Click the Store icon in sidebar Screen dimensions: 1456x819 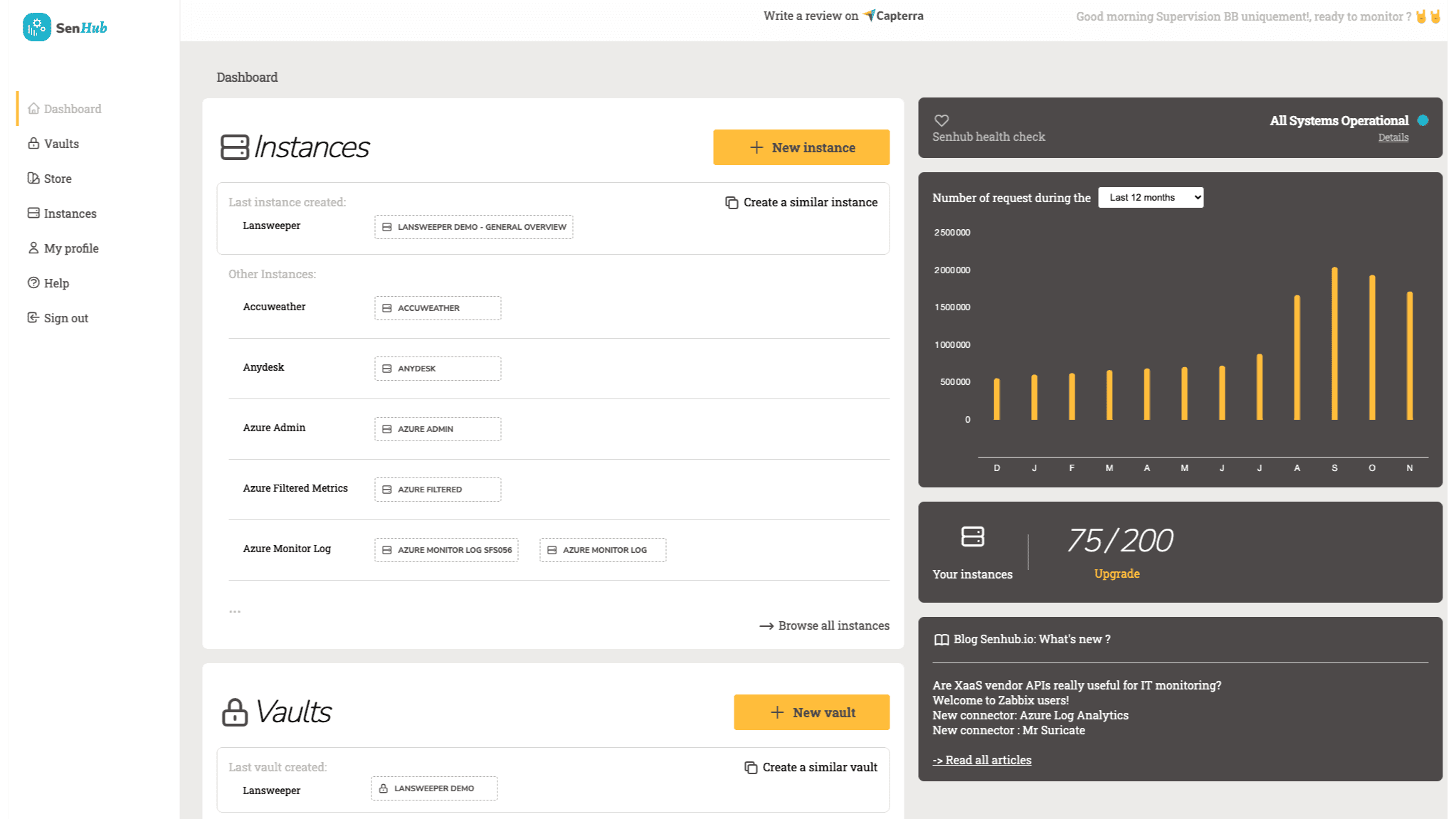point(33,178)
